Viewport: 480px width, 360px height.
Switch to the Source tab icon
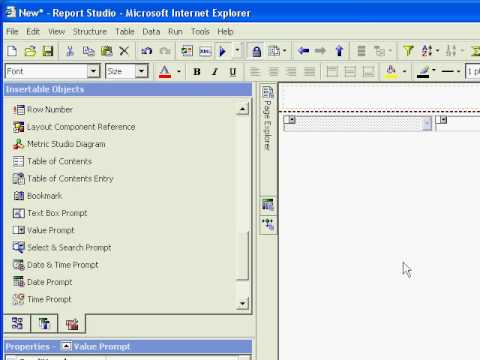pos(17,323)
